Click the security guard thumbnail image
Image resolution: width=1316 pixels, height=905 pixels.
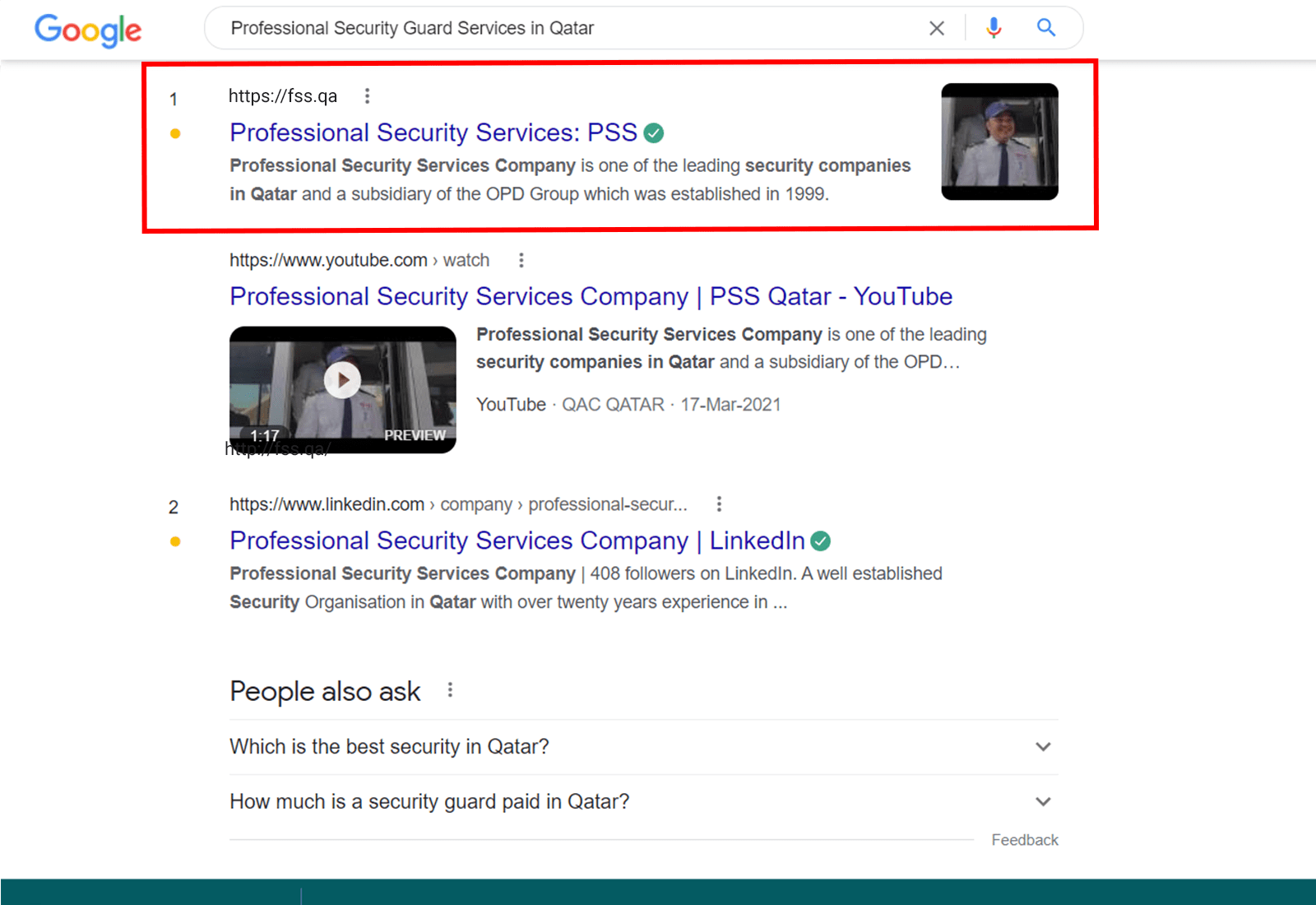point(999,142)
